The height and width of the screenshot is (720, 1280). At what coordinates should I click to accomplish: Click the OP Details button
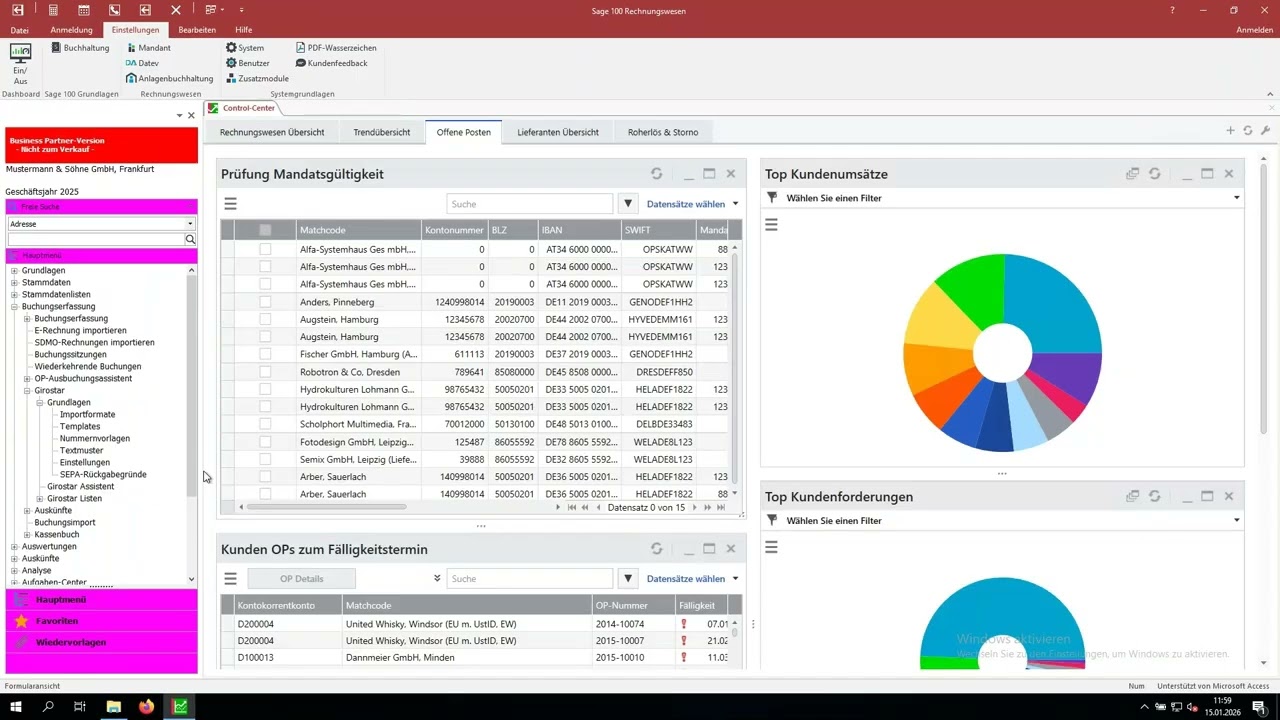point(301,579)
